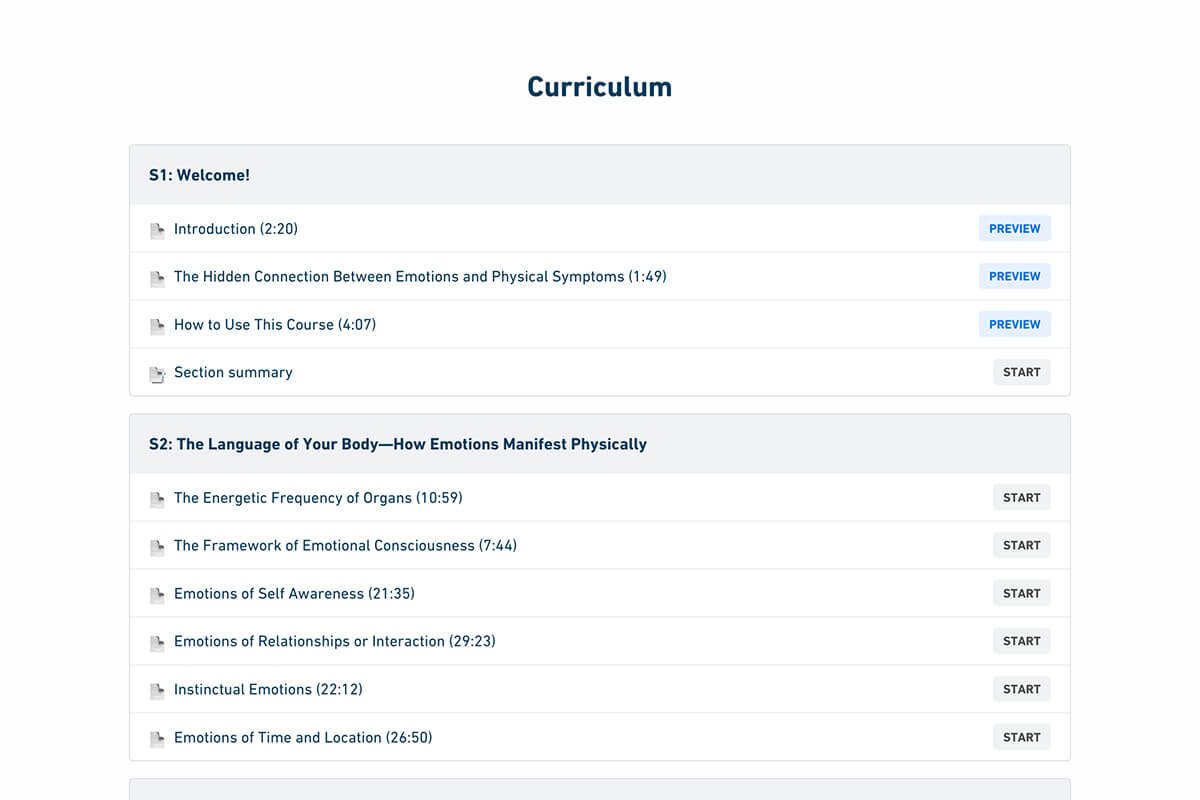Preview the Introduction lesson
Image resolution: width=1200 pixels, height=800 pixels.
1015,228
